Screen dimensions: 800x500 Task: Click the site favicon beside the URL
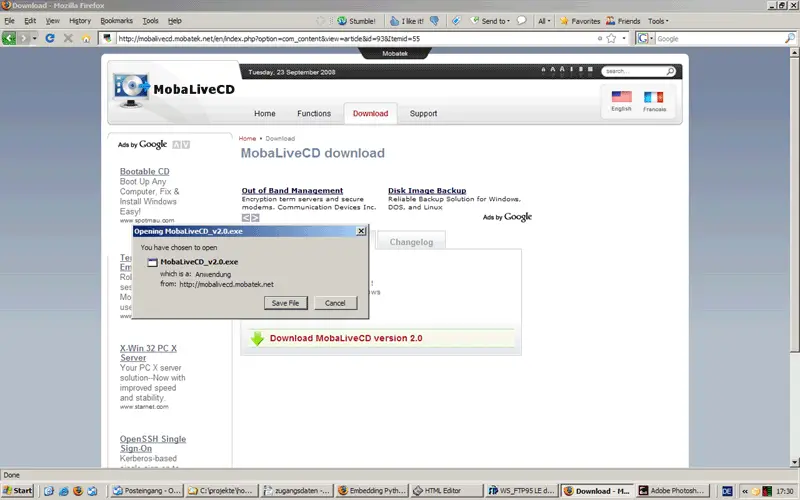[107, 38]
